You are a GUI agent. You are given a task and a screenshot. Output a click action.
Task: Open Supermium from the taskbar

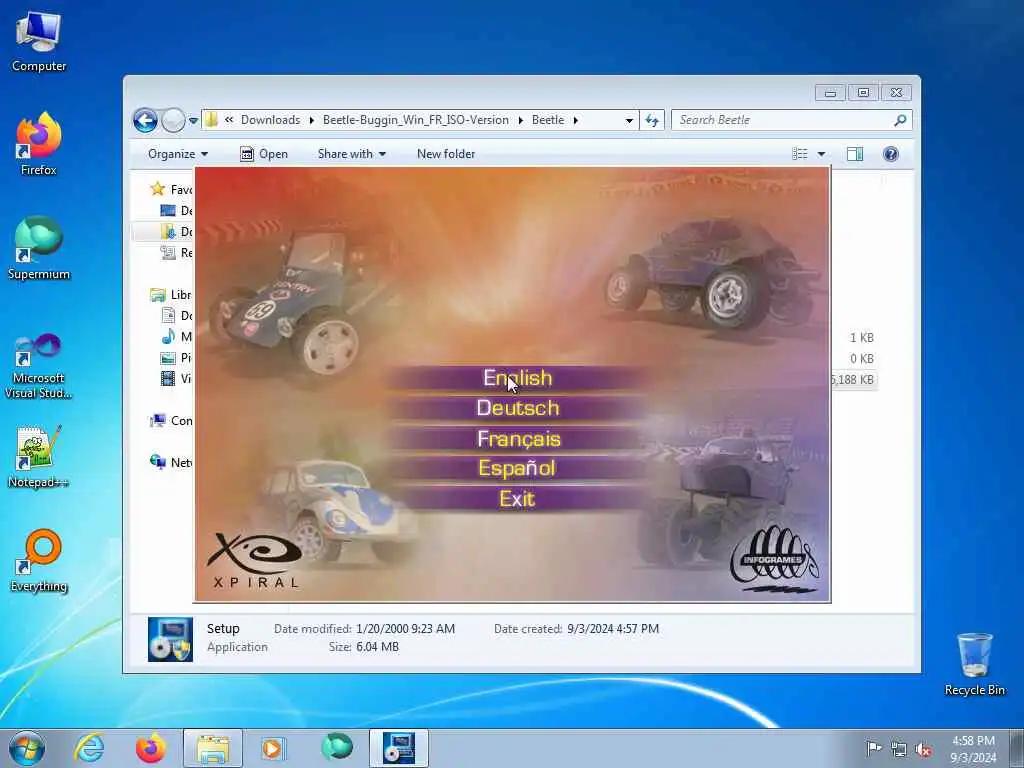point(337,748)
